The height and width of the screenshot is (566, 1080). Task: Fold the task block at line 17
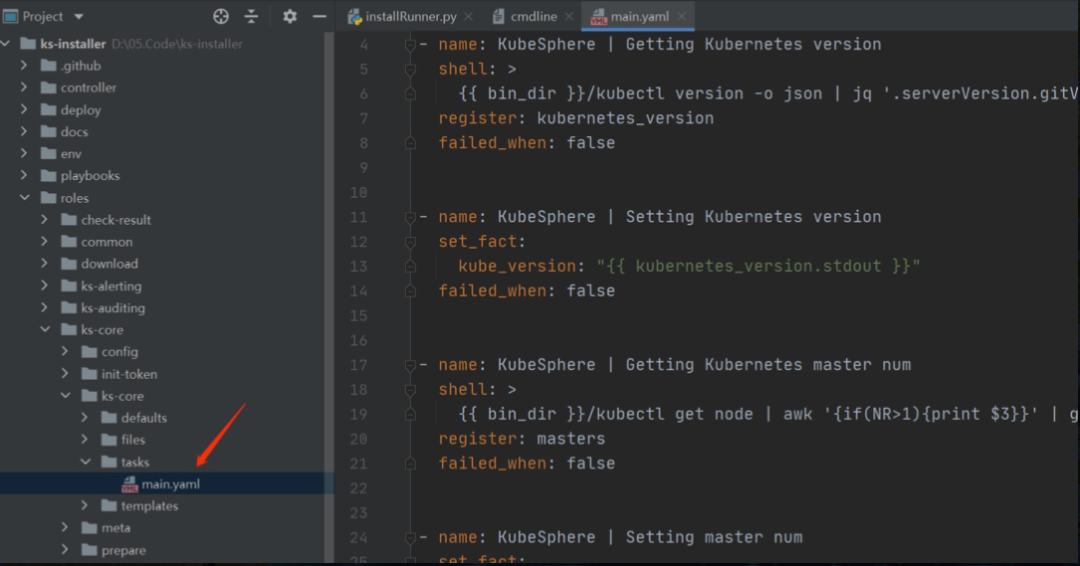[x=410, y=366]
